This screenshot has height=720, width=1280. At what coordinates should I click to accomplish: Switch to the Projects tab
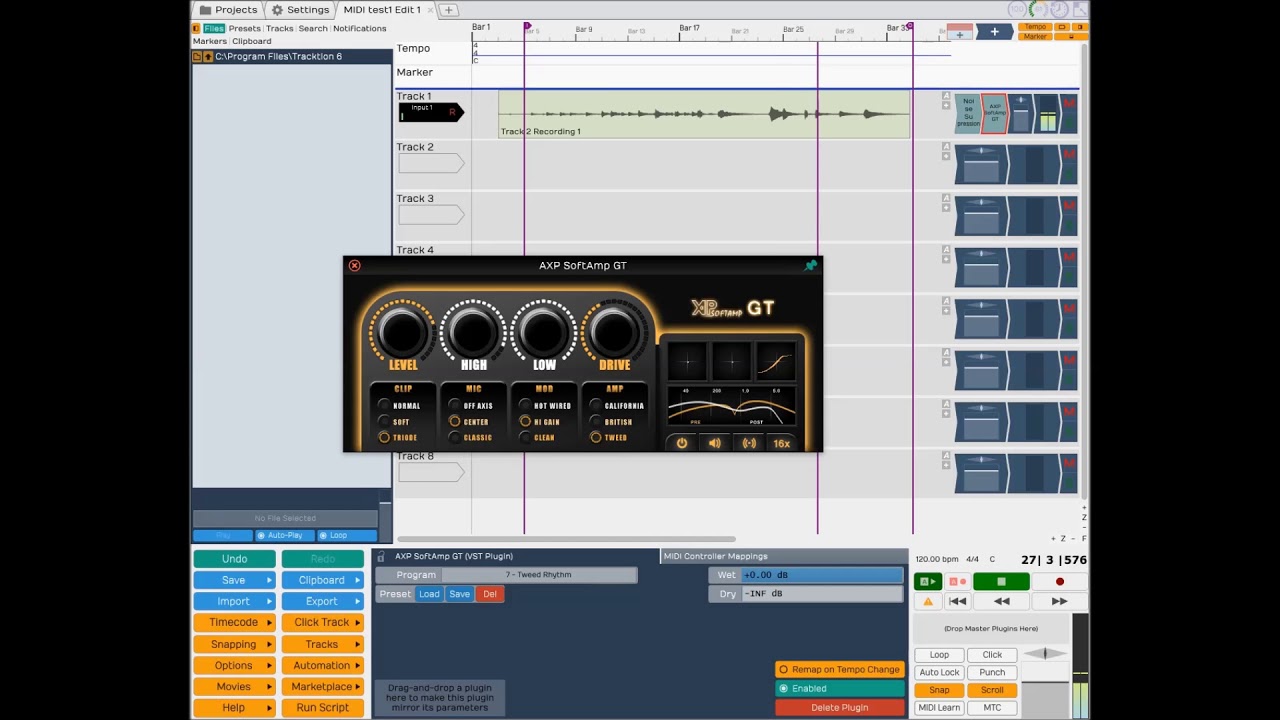228,9
